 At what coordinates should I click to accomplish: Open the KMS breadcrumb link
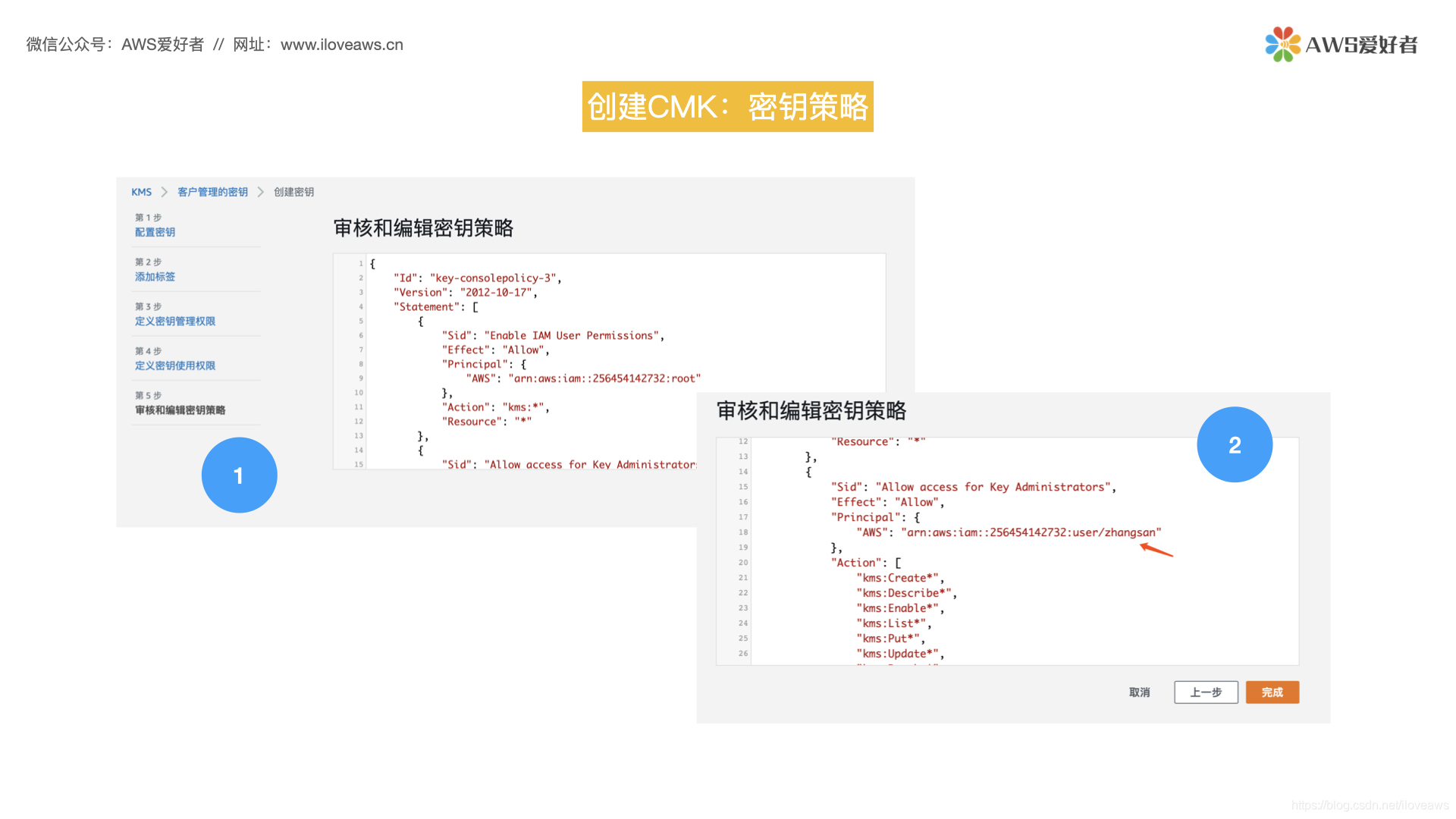click(141, 192)
